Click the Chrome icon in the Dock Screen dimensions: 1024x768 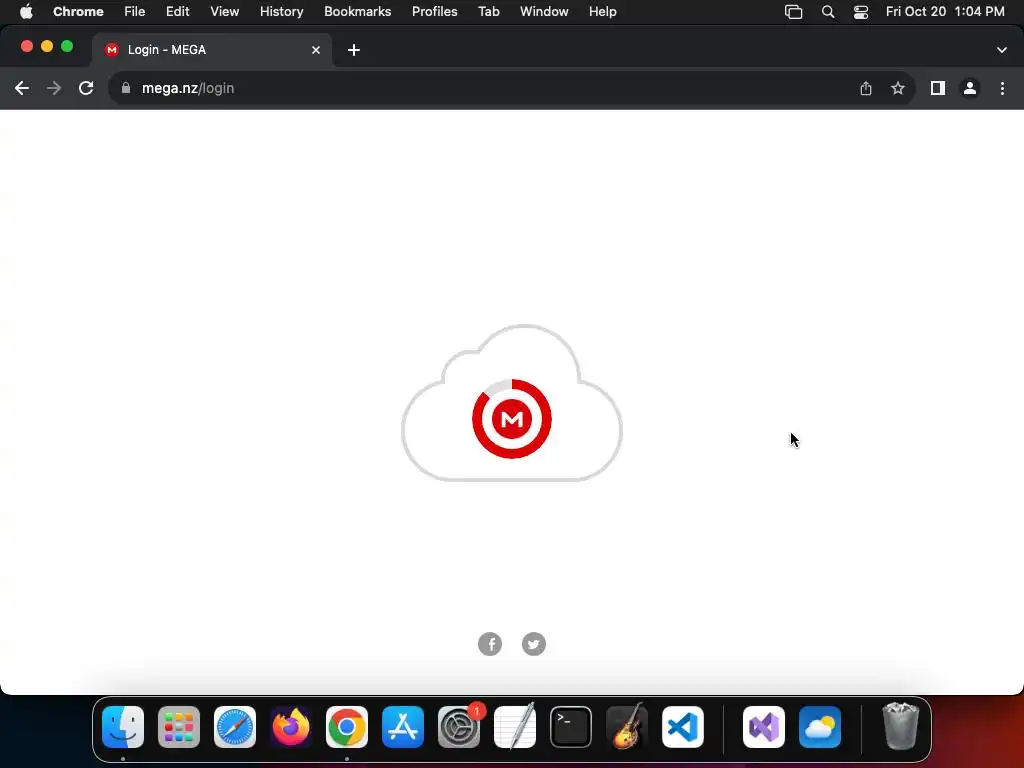(347, 727)
